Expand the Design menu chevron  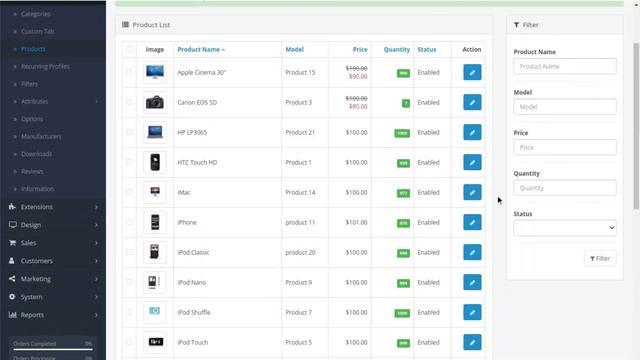pyautogui.click(x=96, y=225)
